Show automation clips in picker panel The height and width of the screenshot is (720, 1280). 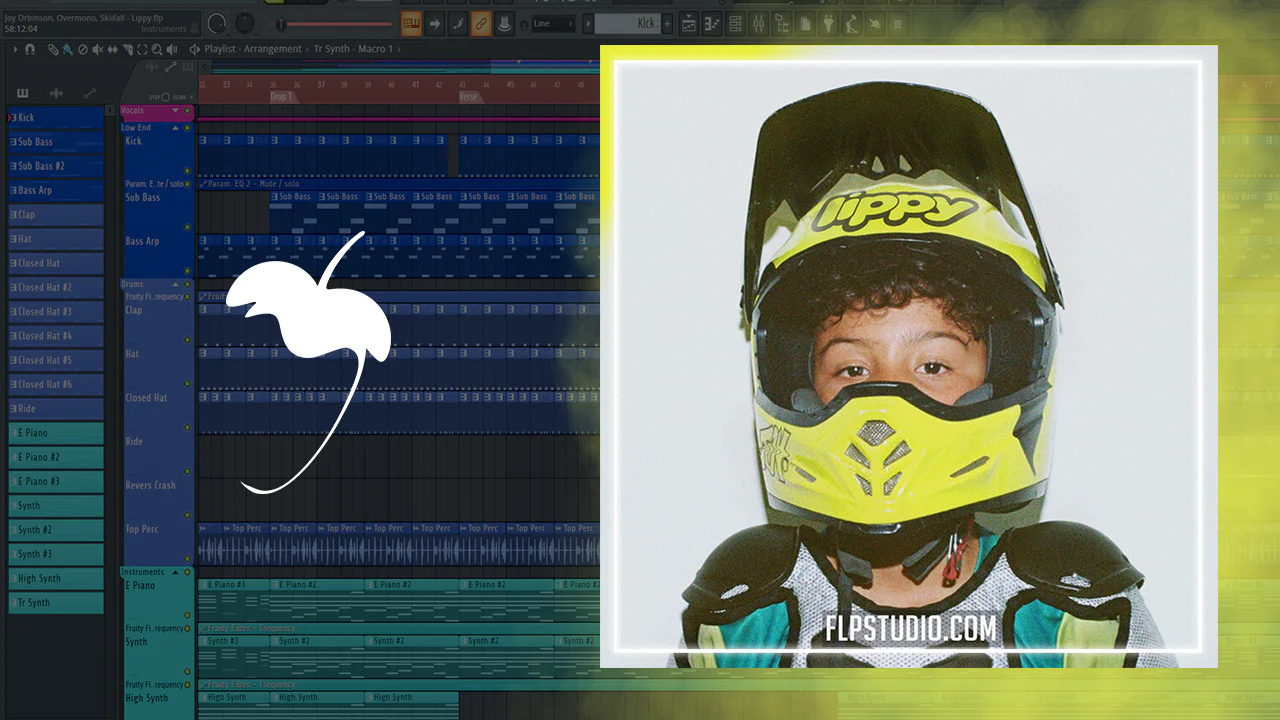tap(89, 93)
